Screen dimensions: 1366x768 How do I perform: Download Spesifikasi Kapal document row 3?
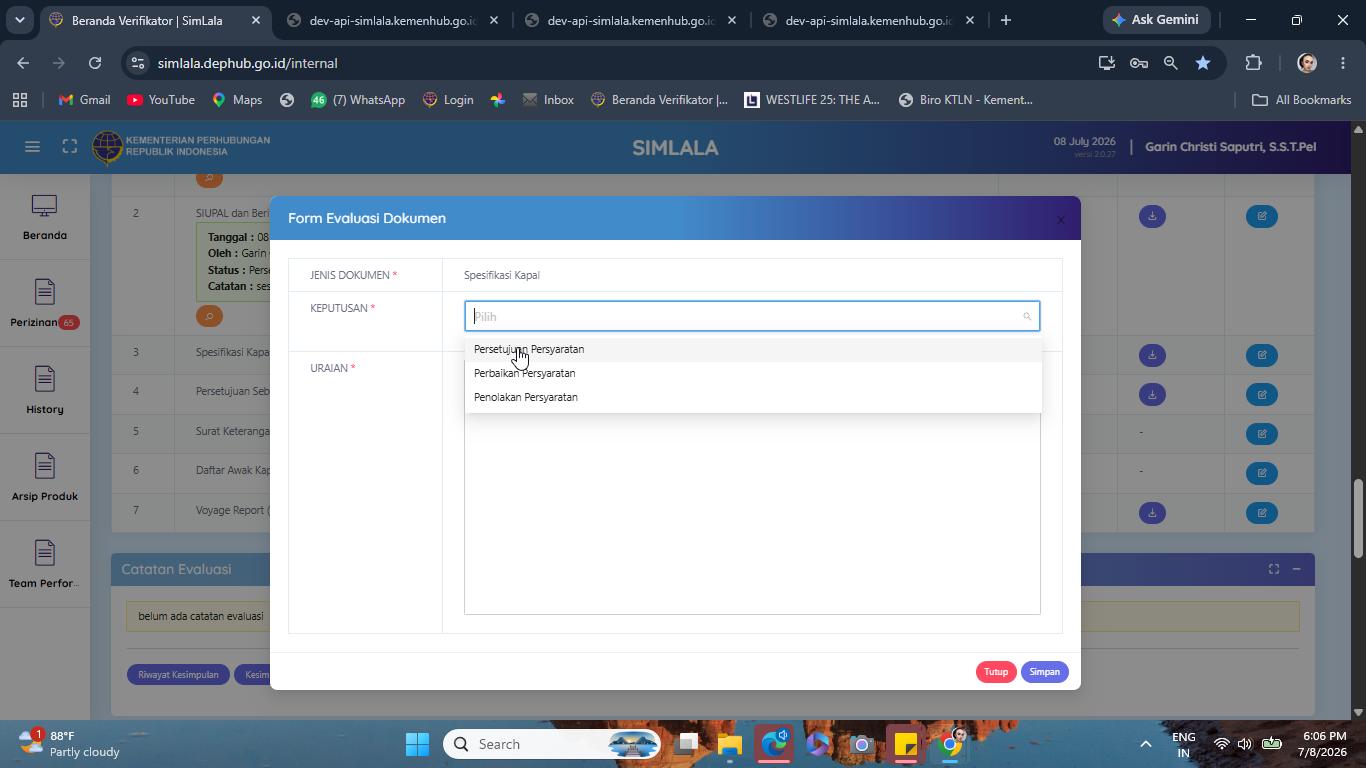pyautogui.click(x=1152, y=355)
